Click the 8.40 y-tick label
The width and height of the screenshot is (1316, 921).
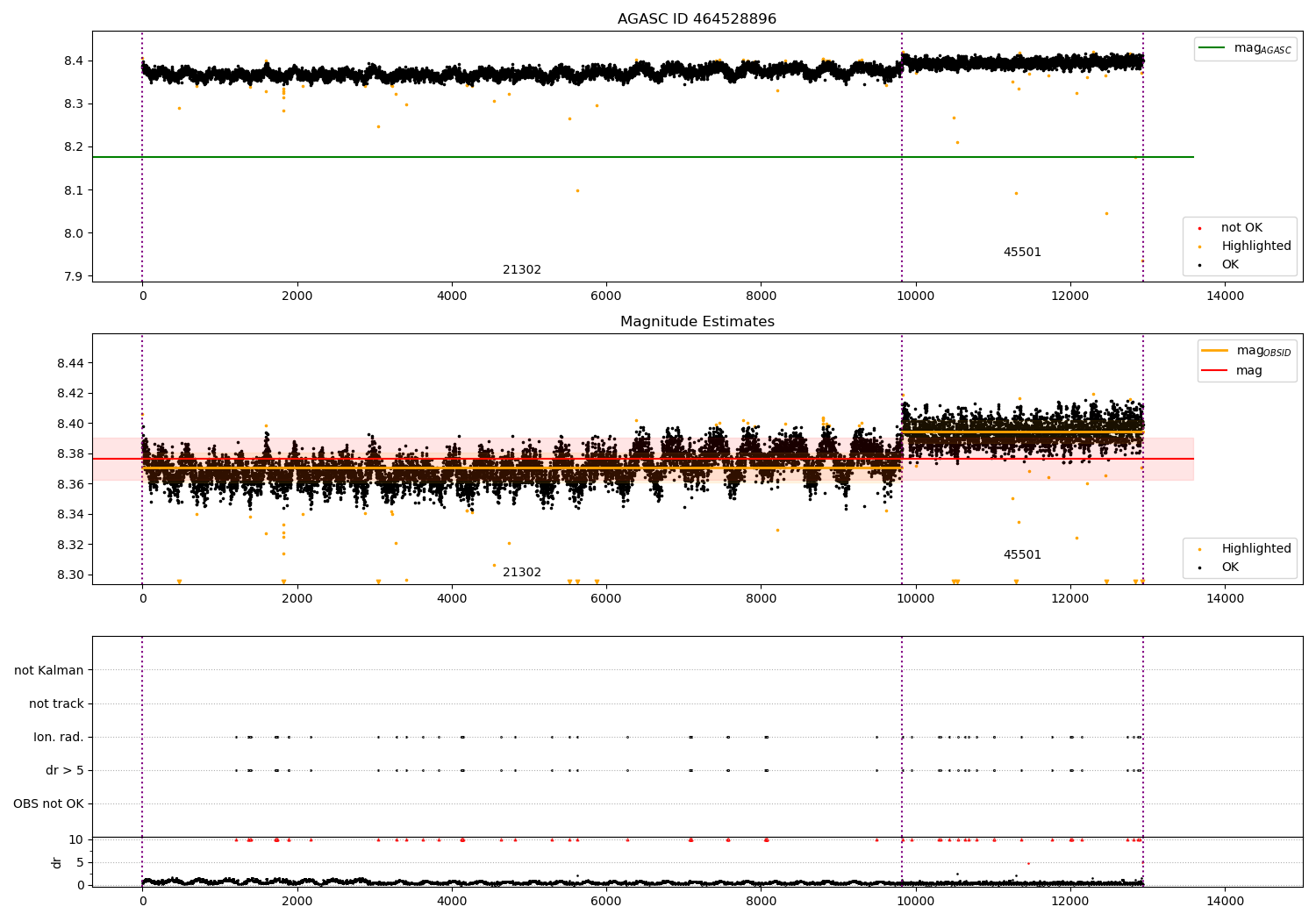click(71, 424)
